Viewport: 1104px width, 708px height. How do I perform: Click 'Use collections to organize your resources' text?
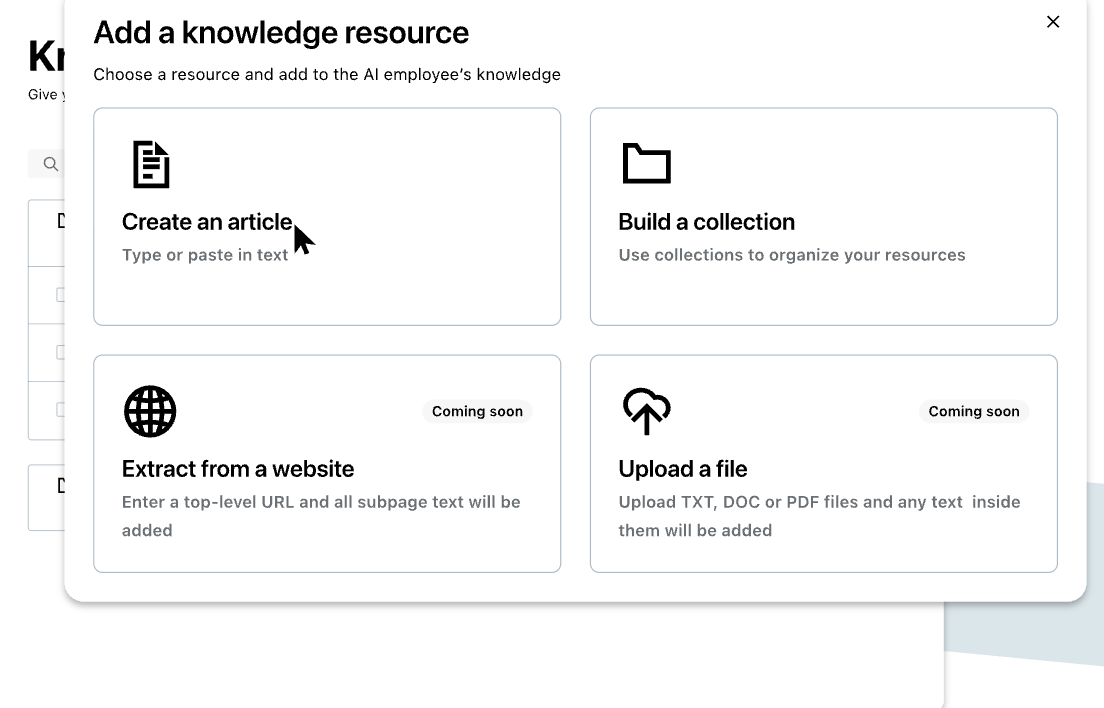pyautogui.click(x=791, y=255)
